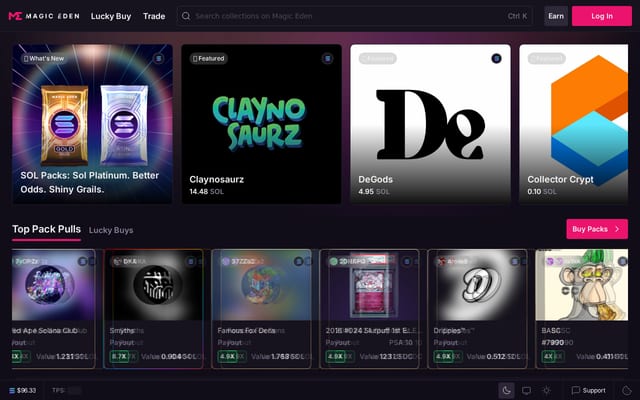This screenshot has width=640, height=400.
Task: Click the DKA user avatar on Smyths card
Action: pyautogui.click(x=118, y=261)
